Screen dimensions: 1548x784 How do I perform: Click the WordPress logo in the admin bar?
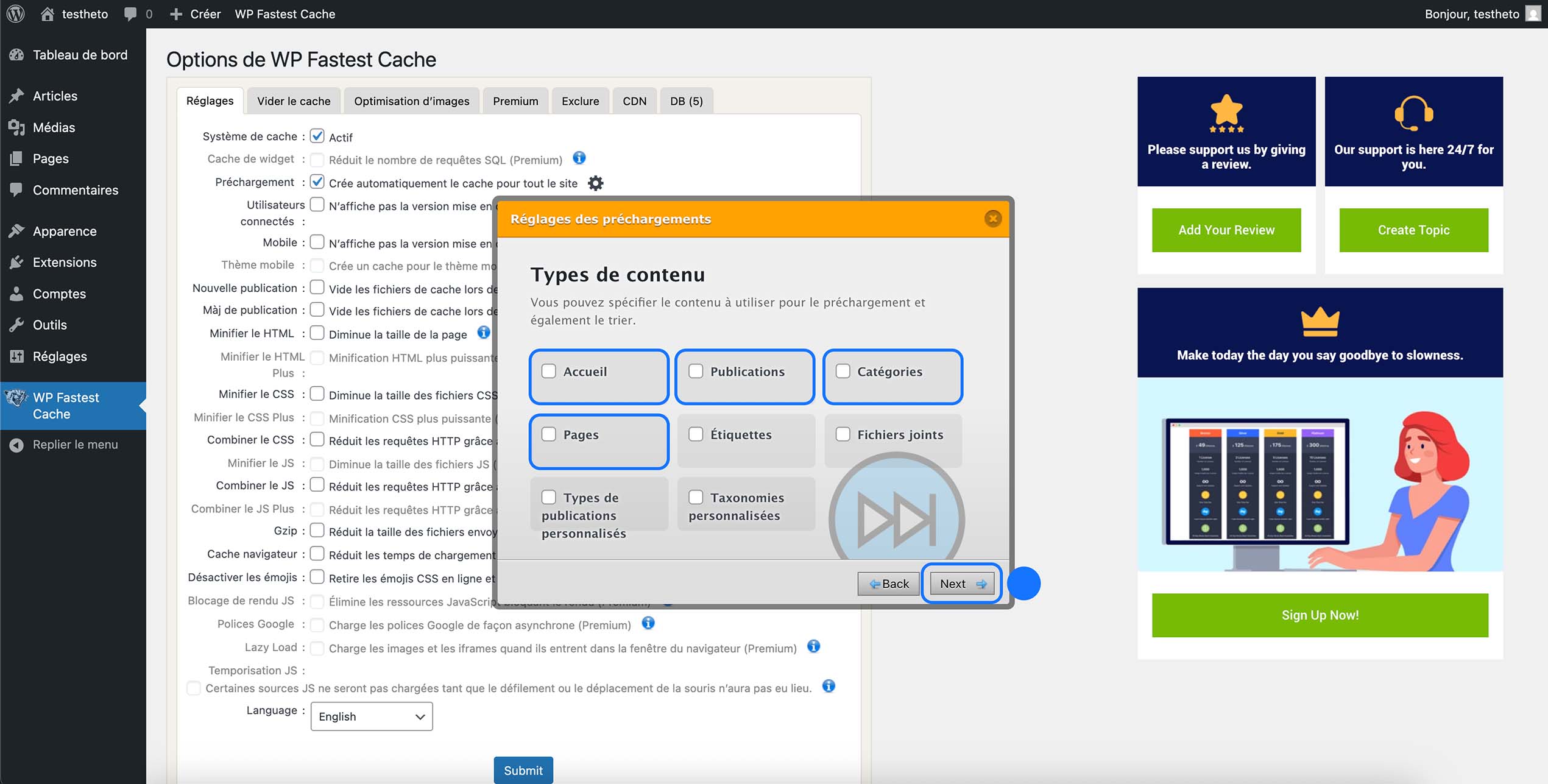[14, 13]
